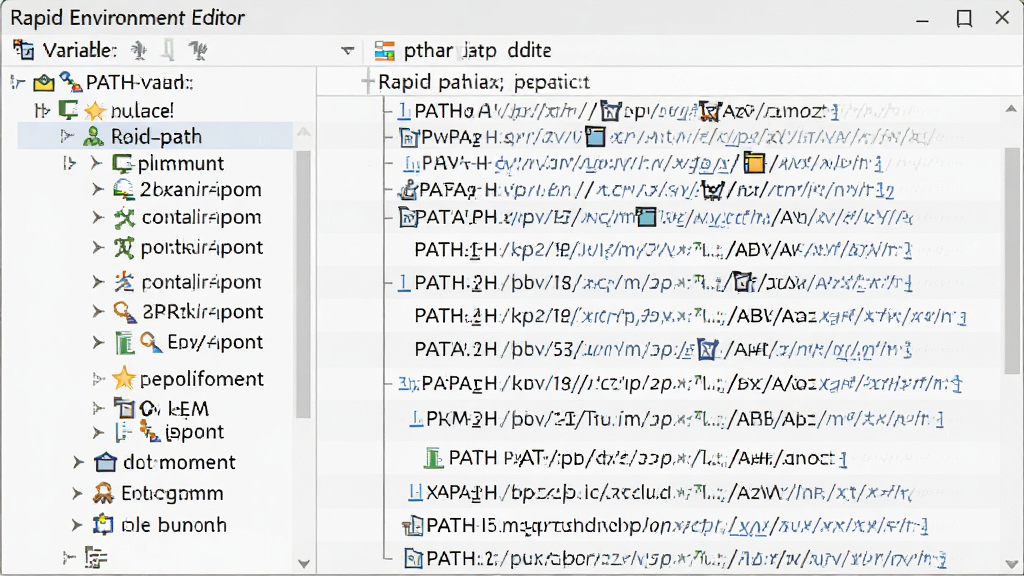This screenshot has height=576, width=1024.
Task: Select the "Roid-path" tree label
Action: [156, 136]
